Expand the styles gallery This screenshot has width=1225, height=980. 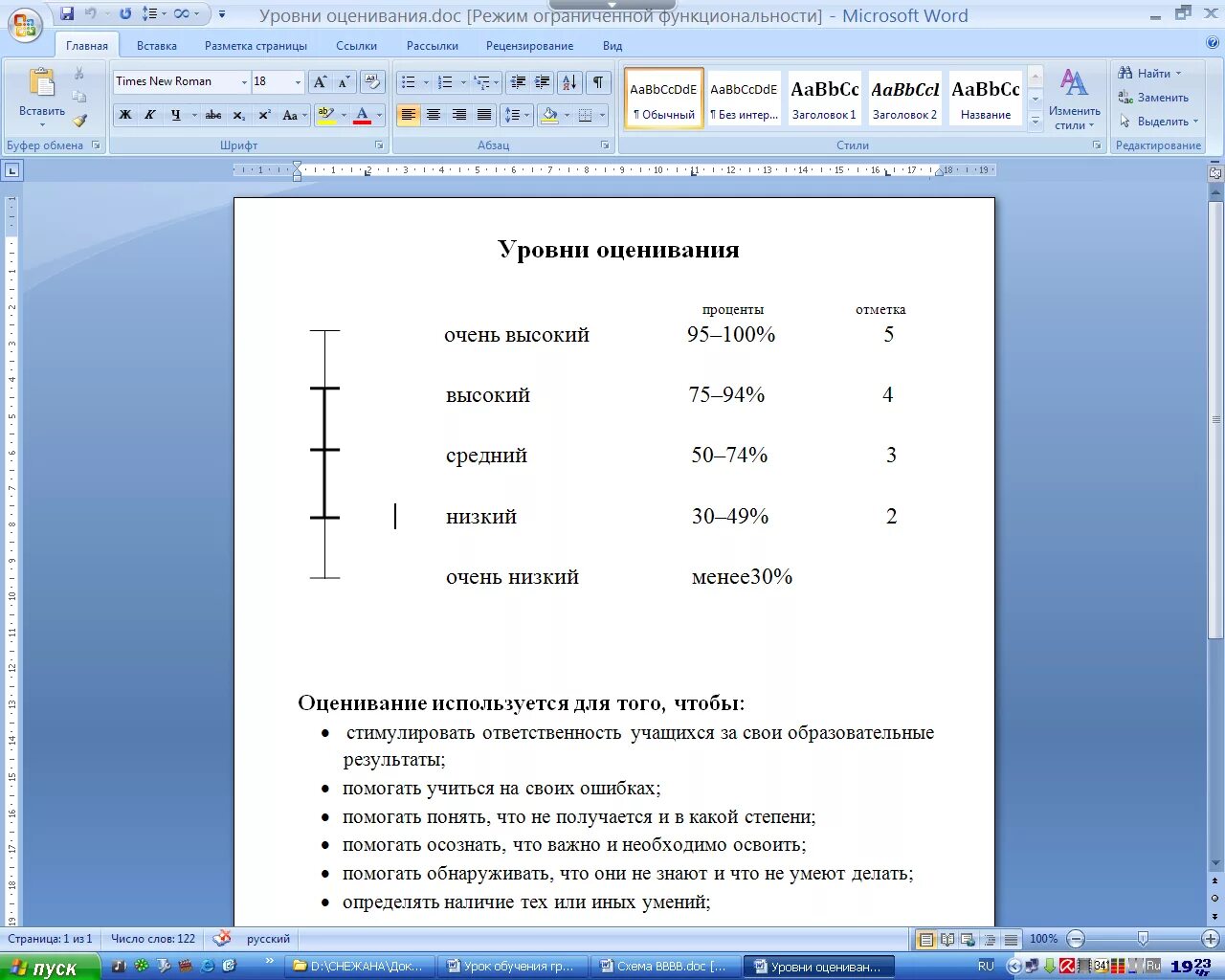(1035, 121)
